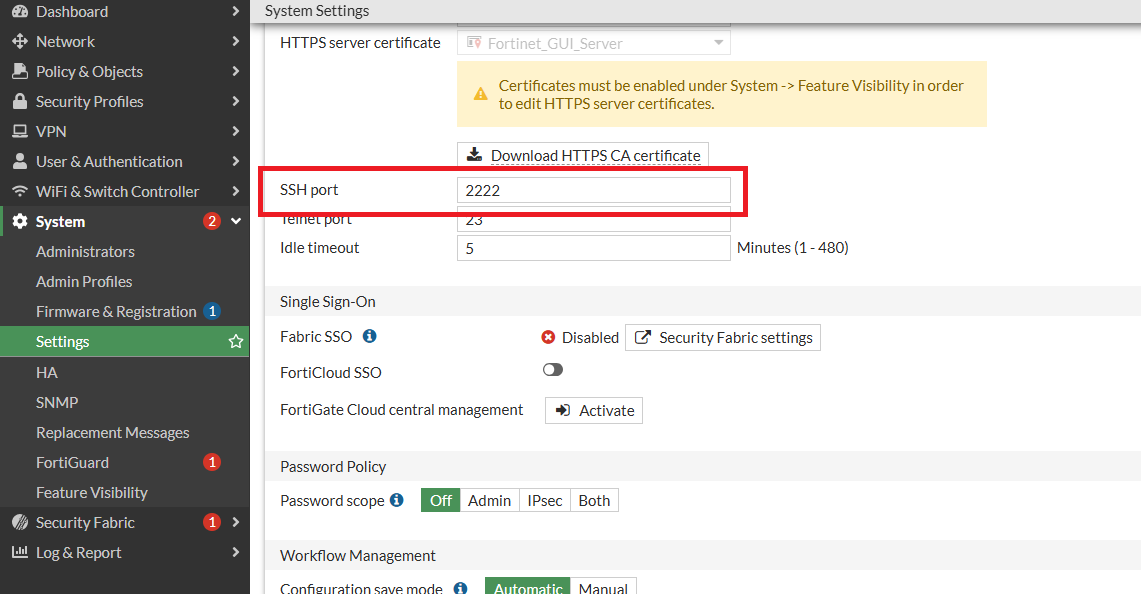The height and width of the screenshot is (594, 1141).
Task: Select Both for Password scope
Action: tap(595, 500)
